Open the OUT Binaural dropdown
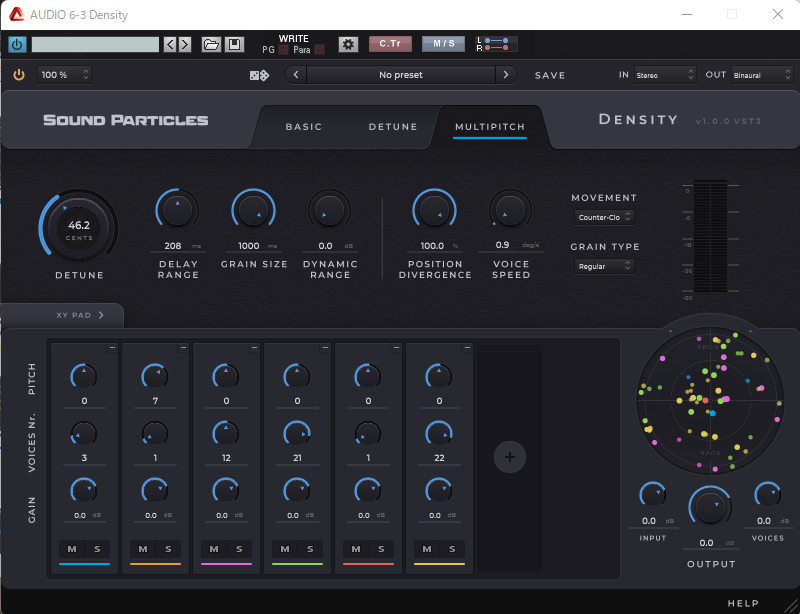This screenshot has height=614, width=800. (761, 75)
